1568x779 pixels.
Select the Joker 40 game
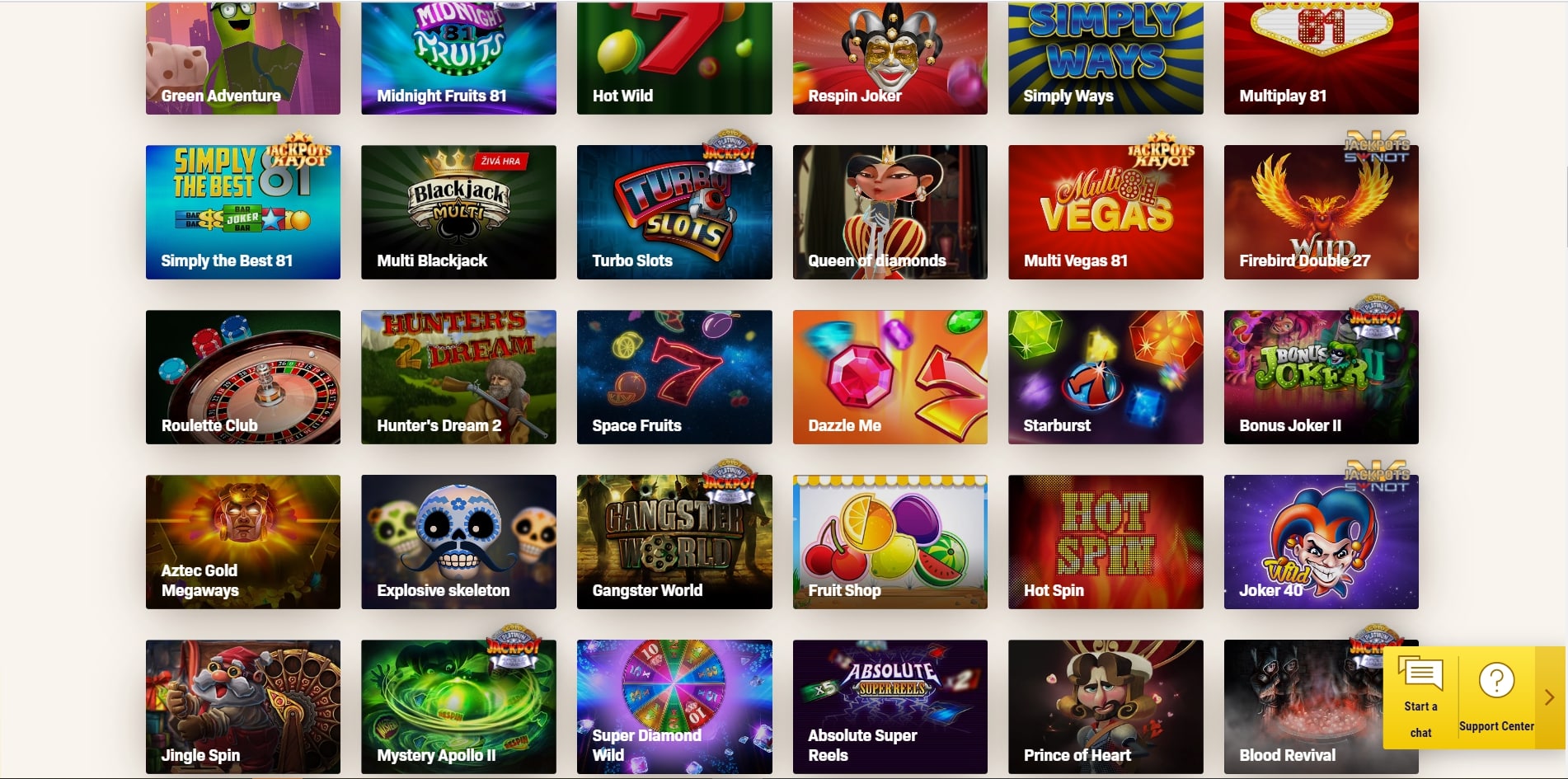[1322, 542]
